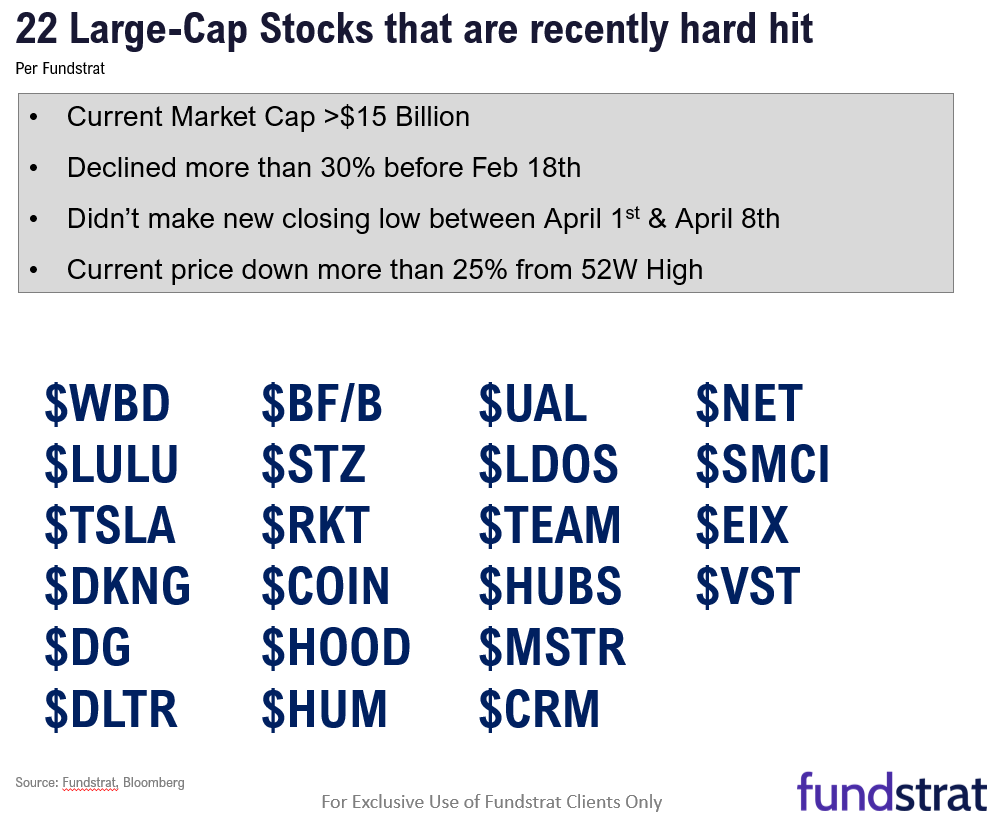Open the $NET ticker
The width and height of the screenshot is (993, 815).
(749, 404)
